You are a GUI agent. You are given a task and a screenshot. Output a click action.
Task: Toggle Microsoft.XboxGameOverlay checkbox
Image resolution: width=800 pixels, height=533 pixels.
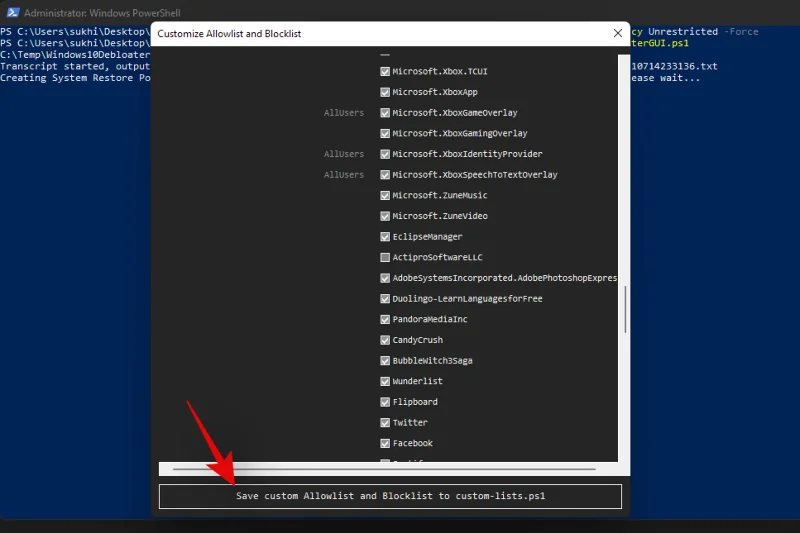click(x=385, y=113)
